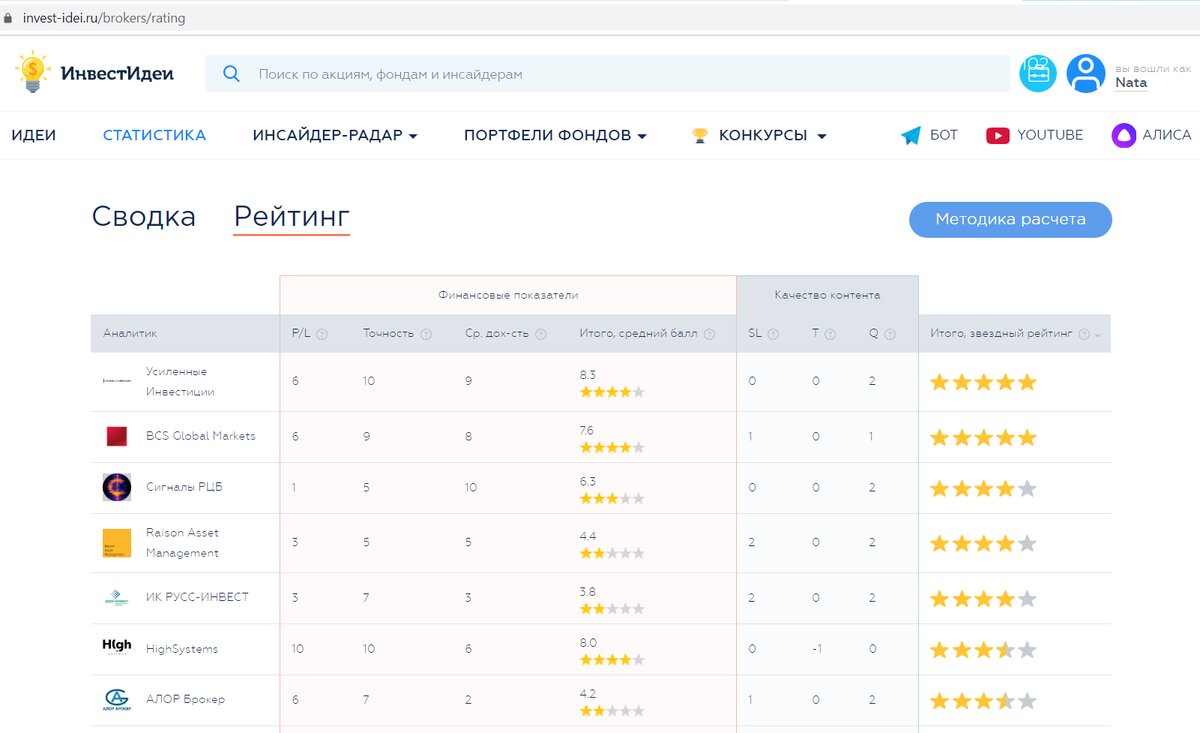Click the SL column help icon

tap(773, 334)
